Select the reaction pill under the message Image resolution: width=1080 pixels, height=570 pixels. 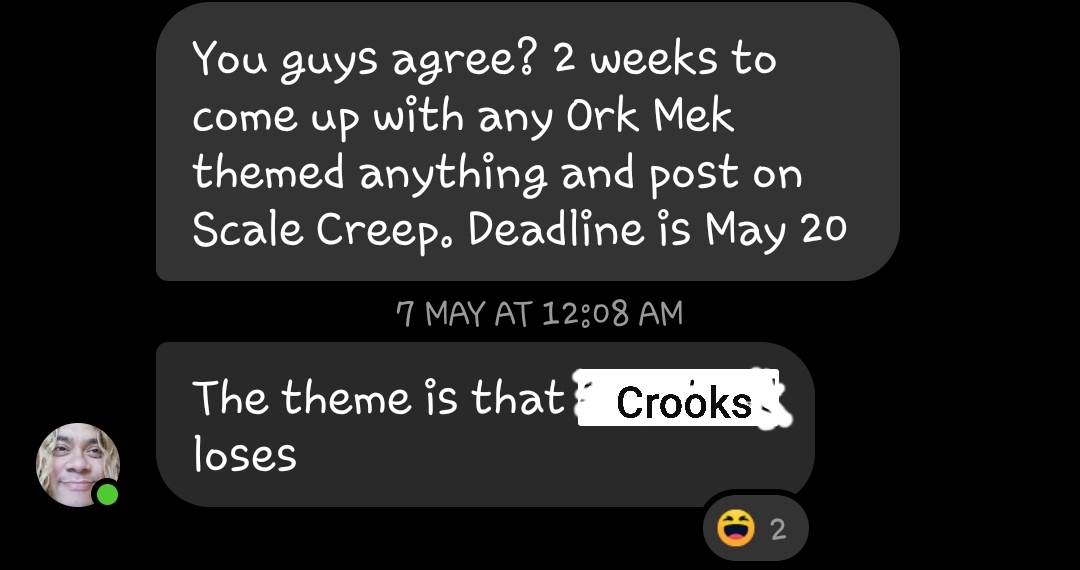tap(756, 529)
